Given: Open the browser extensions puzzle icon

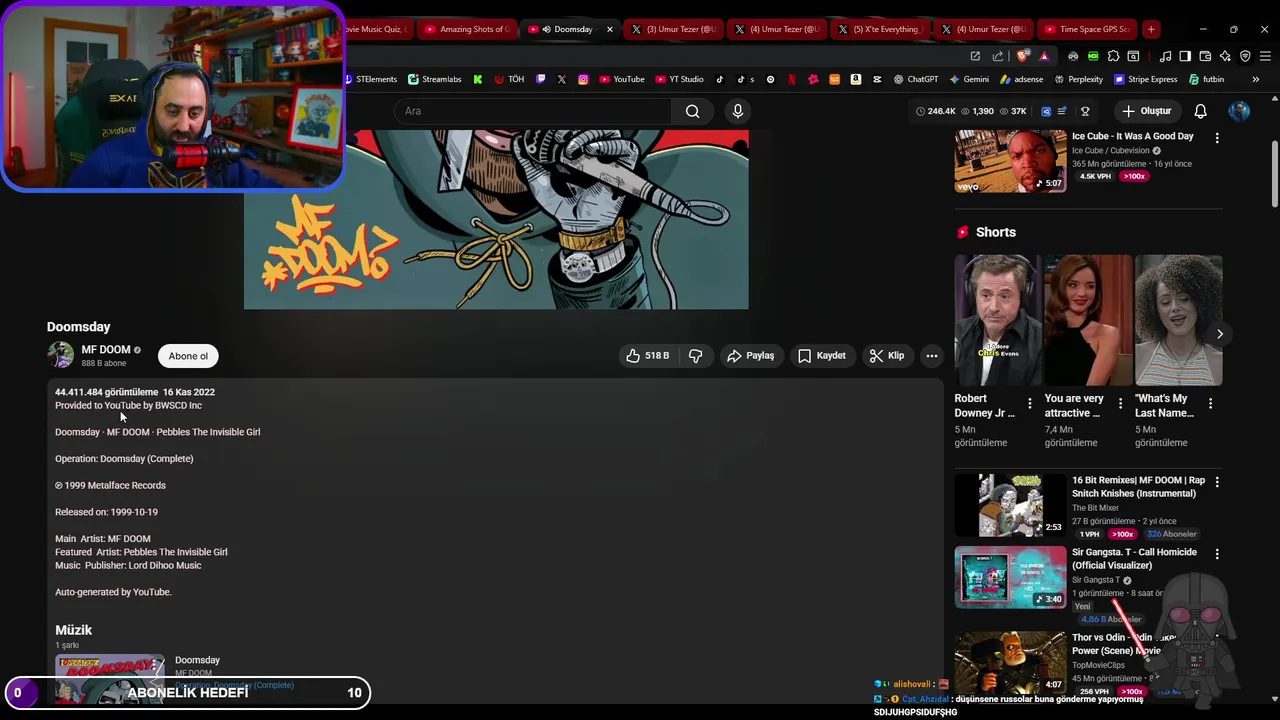Looking at the screenshot, I should 1113,56.
